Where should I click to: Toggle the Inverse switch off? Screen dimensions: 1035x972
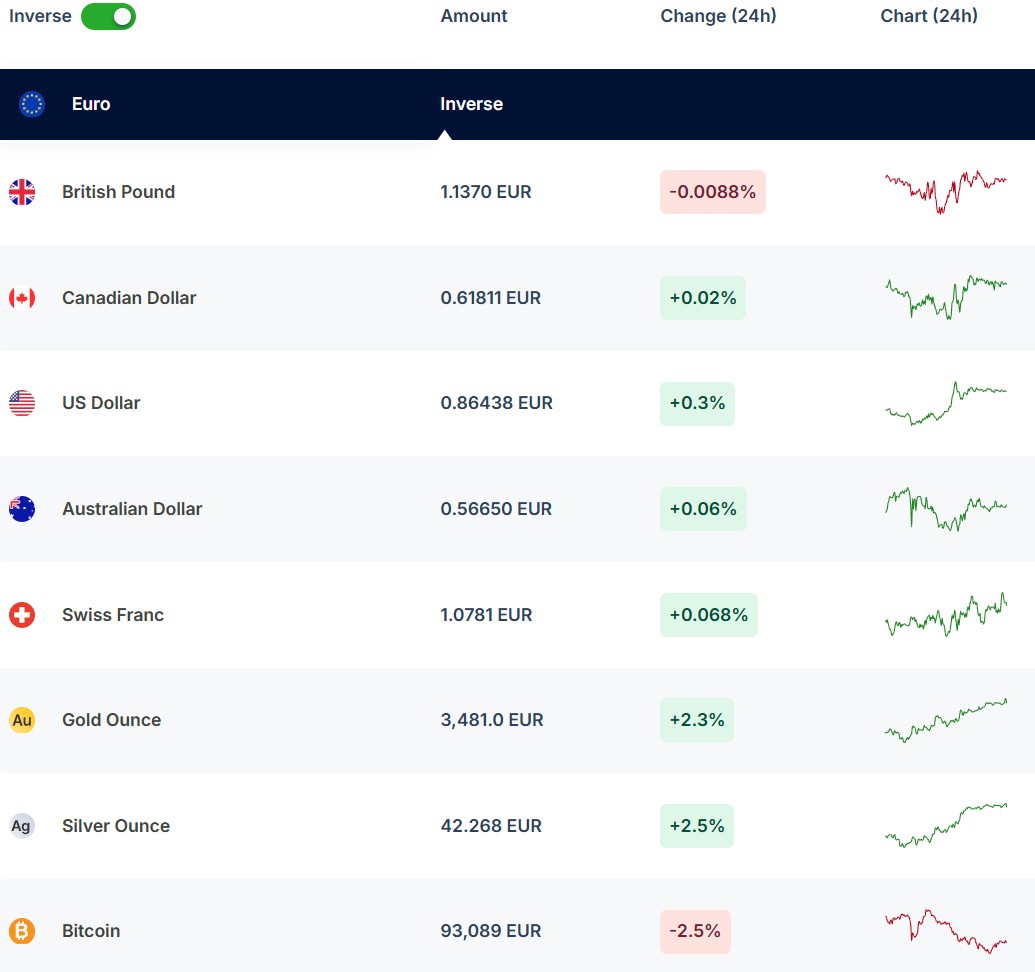tap(108, 17)
